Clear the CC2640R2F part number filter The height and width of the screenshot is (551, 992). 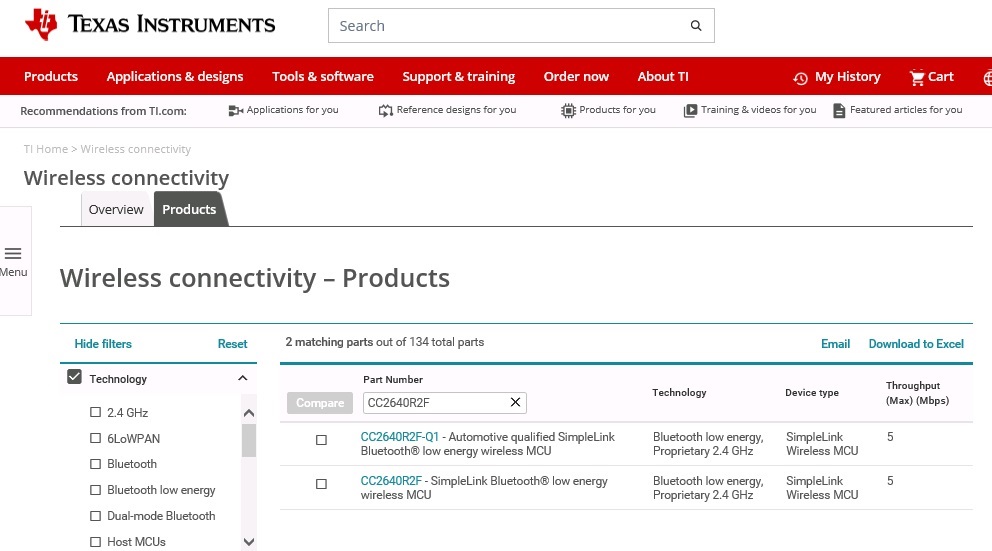pos(515,402)
